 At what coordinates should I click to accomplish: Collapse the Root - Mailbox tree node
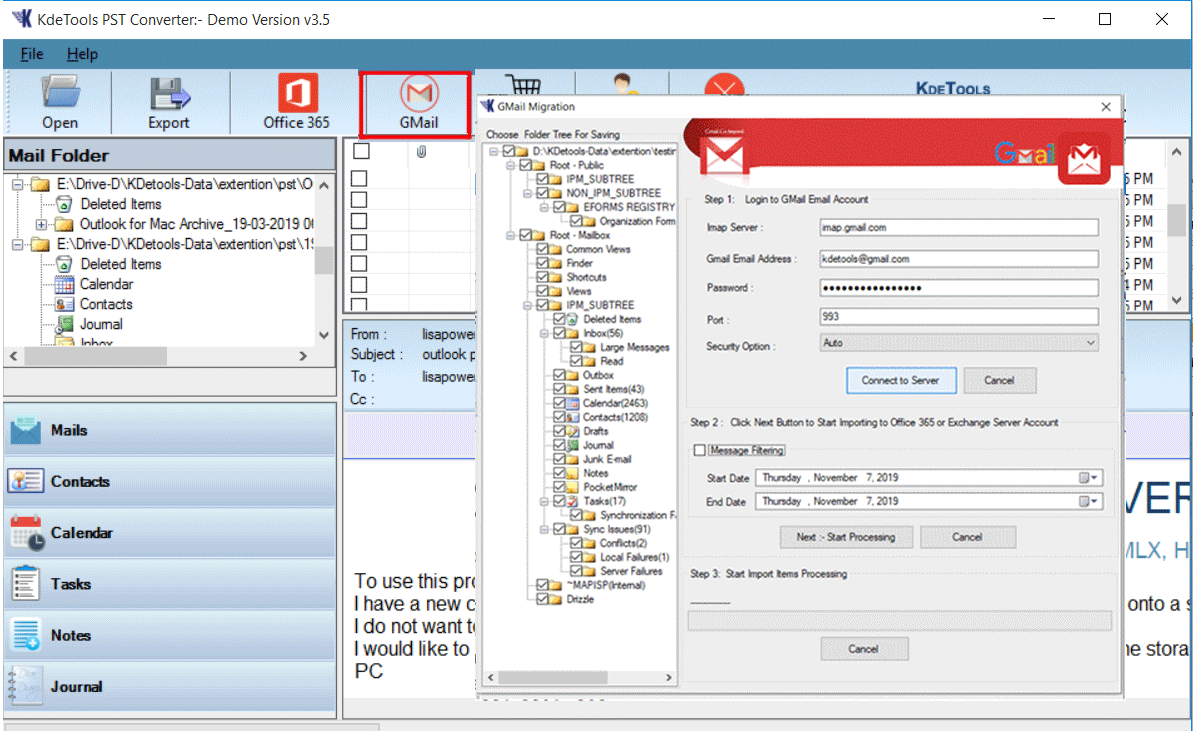(x=511, y=236)
